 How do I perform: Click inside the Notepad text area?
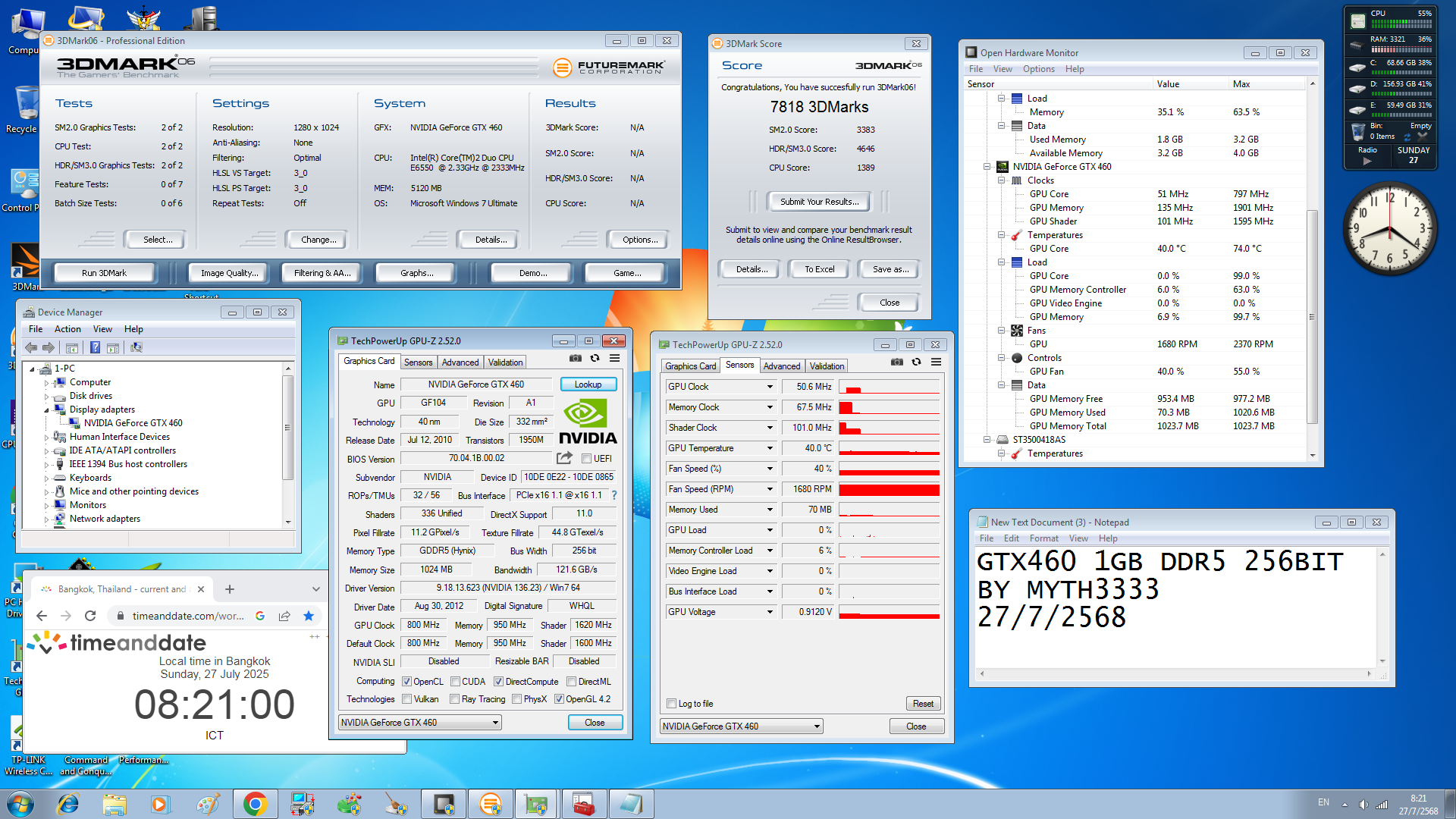[x=1175, y=607]
